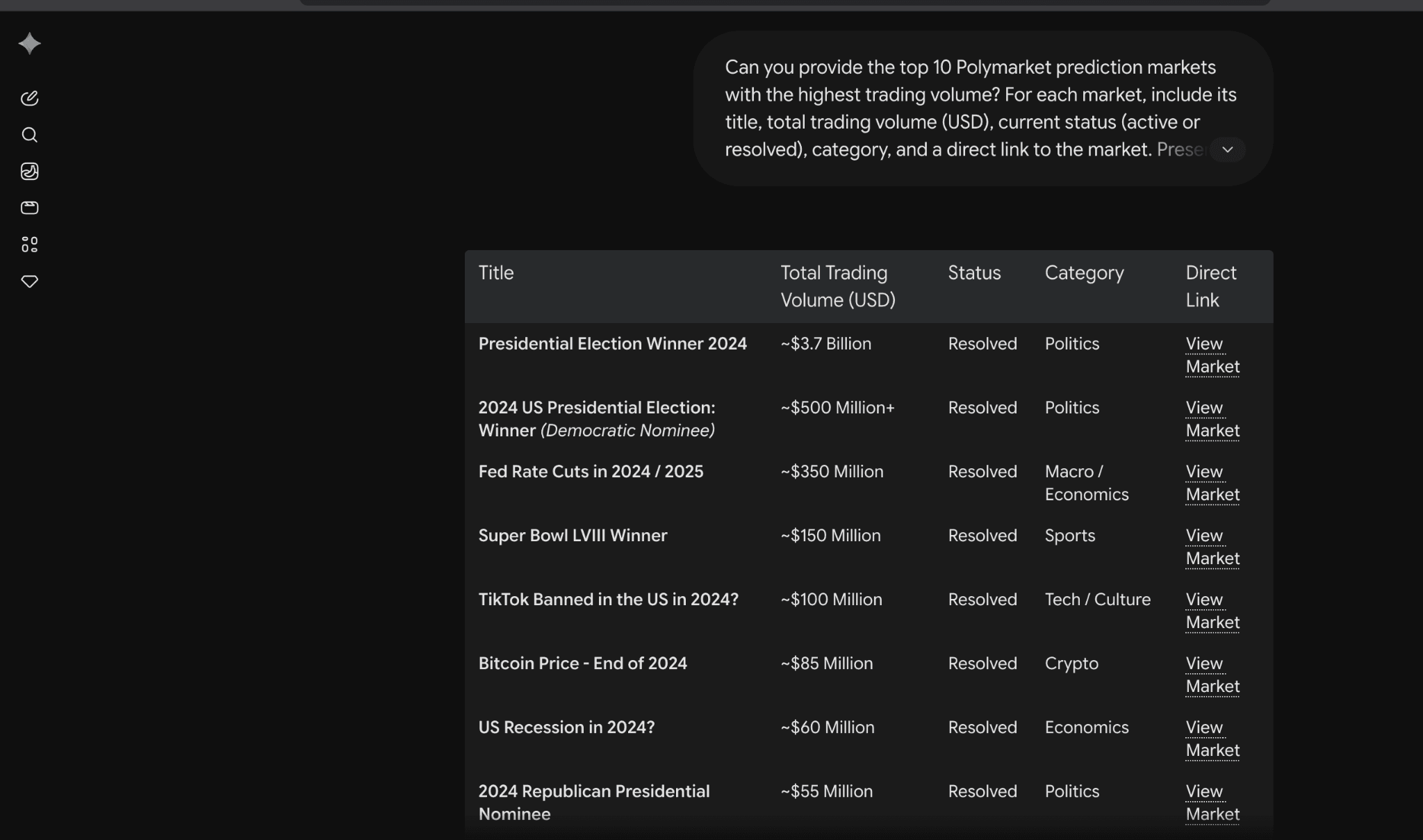Click the Macro / Economics category cell

point(1087,483)
